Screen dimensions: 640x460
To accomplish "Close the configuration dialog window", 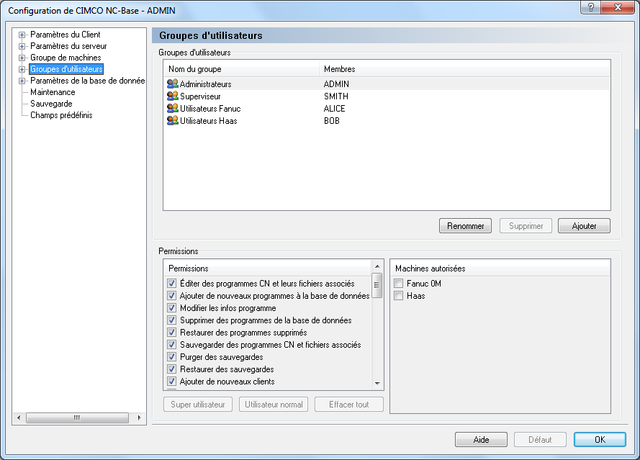I will (x=618, y=7).
